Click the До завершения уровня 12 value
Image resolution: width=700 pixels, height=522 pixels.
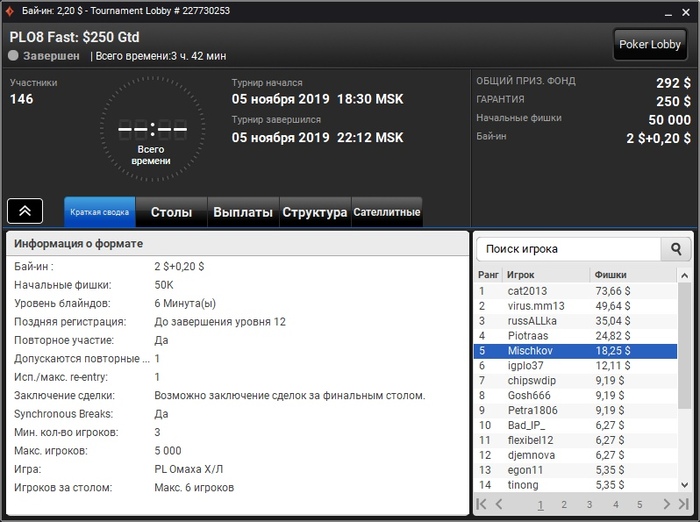point(220,322)
